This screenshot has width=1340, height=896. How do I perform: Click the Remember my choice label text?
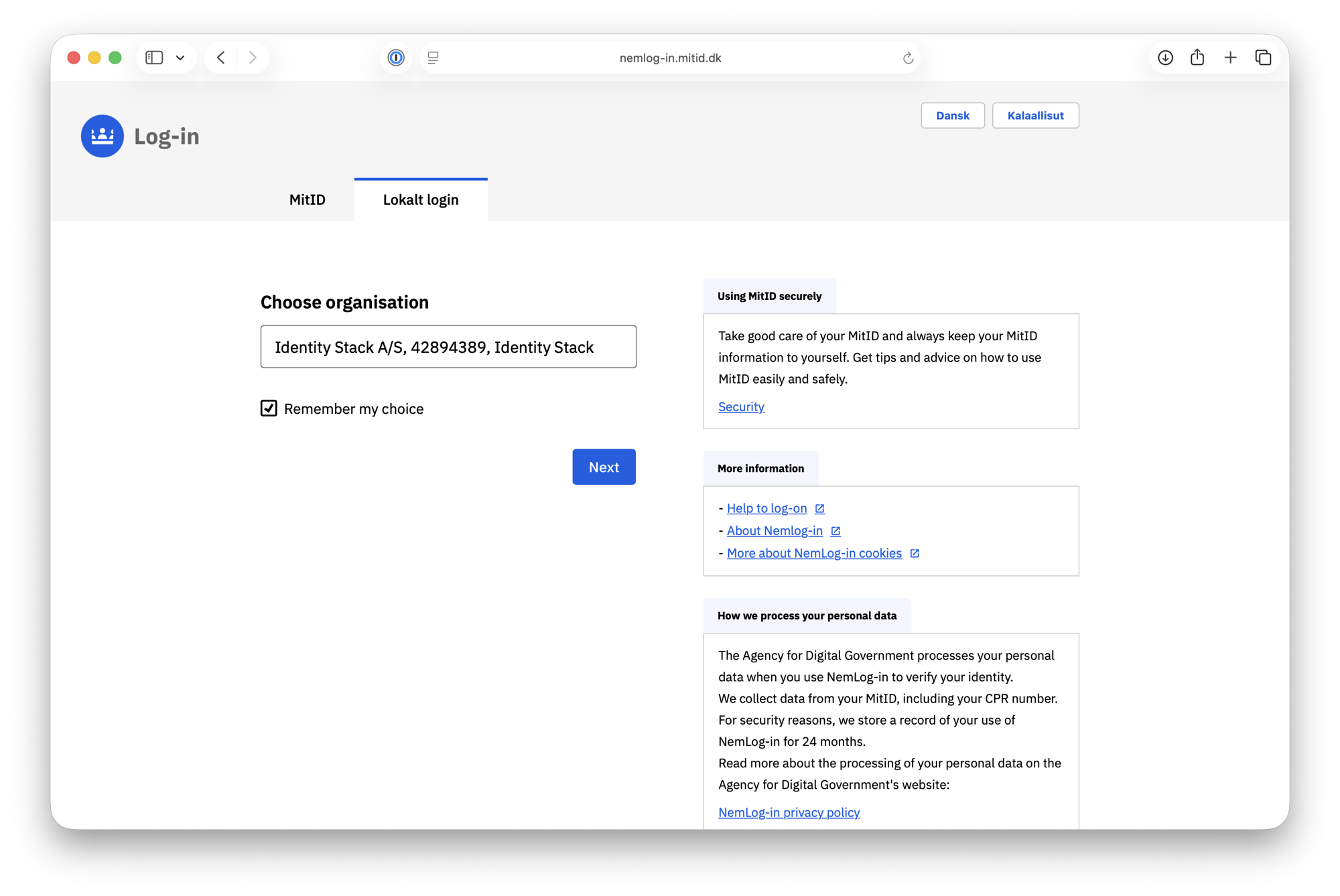(x=354, y=408)
